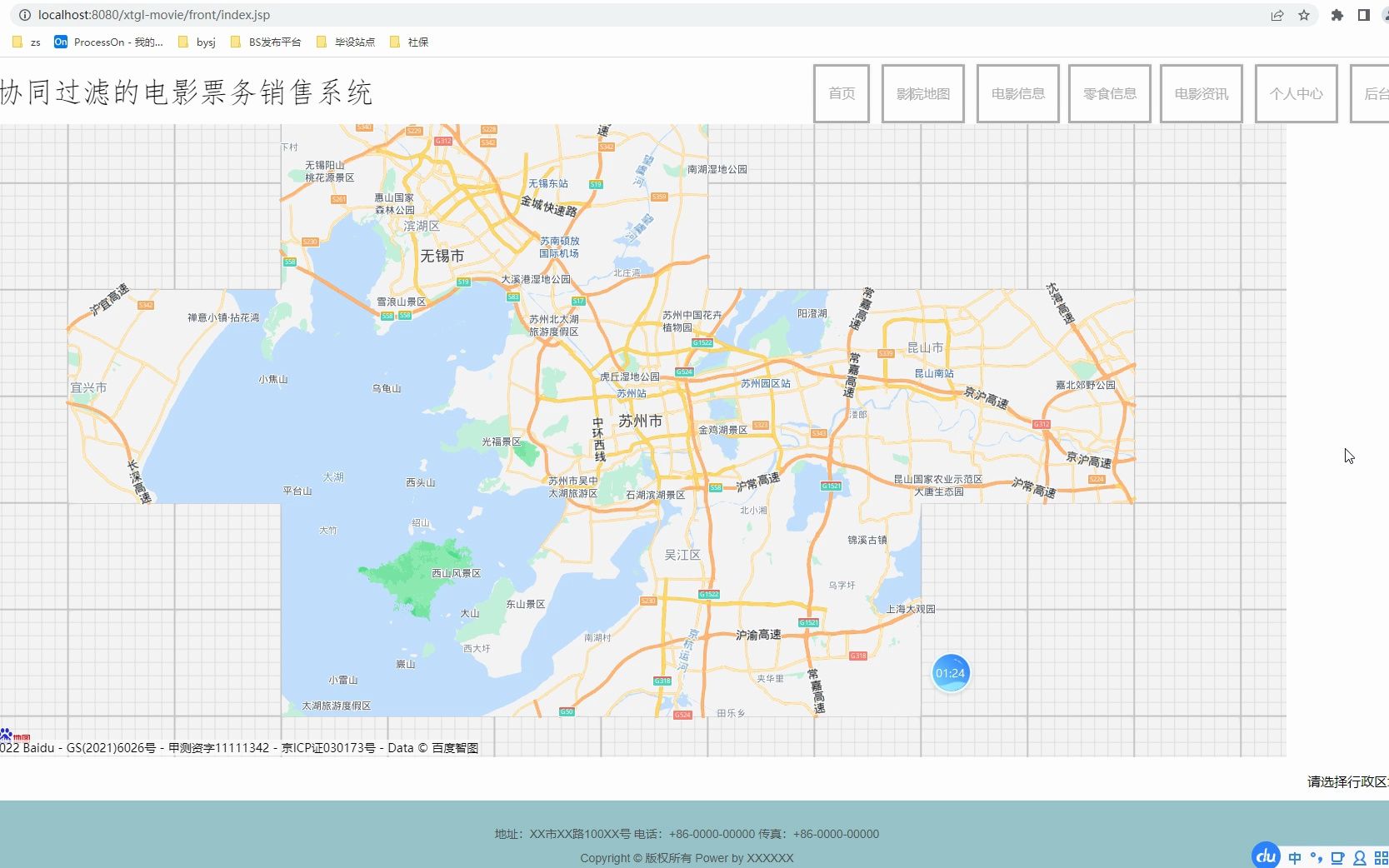Click the footer Copyright 版权所有 line

coord(687,858)
